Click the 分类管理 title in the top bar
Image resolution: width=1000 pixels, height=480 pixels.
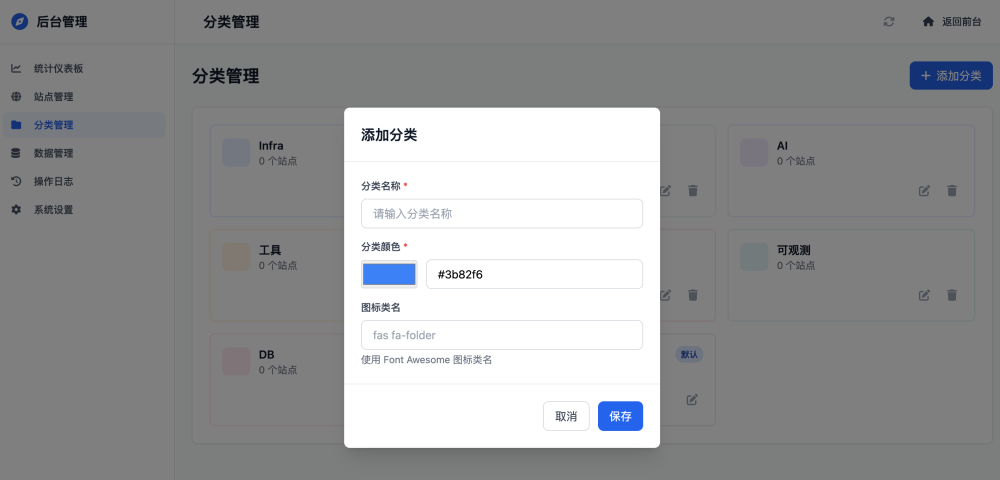click(232, 22)
